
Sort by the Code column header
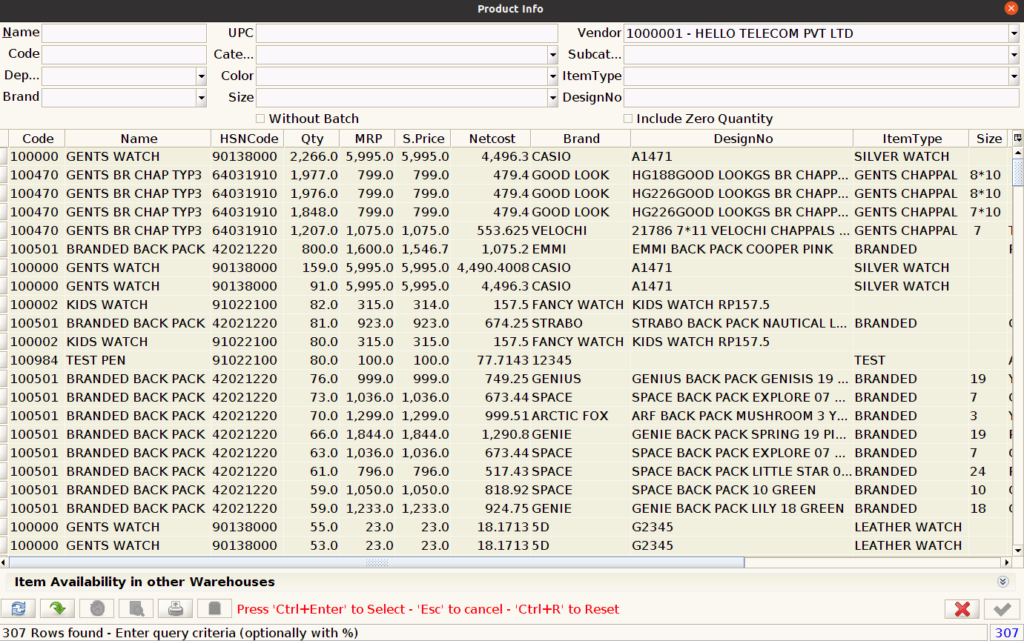pos(37,138)
